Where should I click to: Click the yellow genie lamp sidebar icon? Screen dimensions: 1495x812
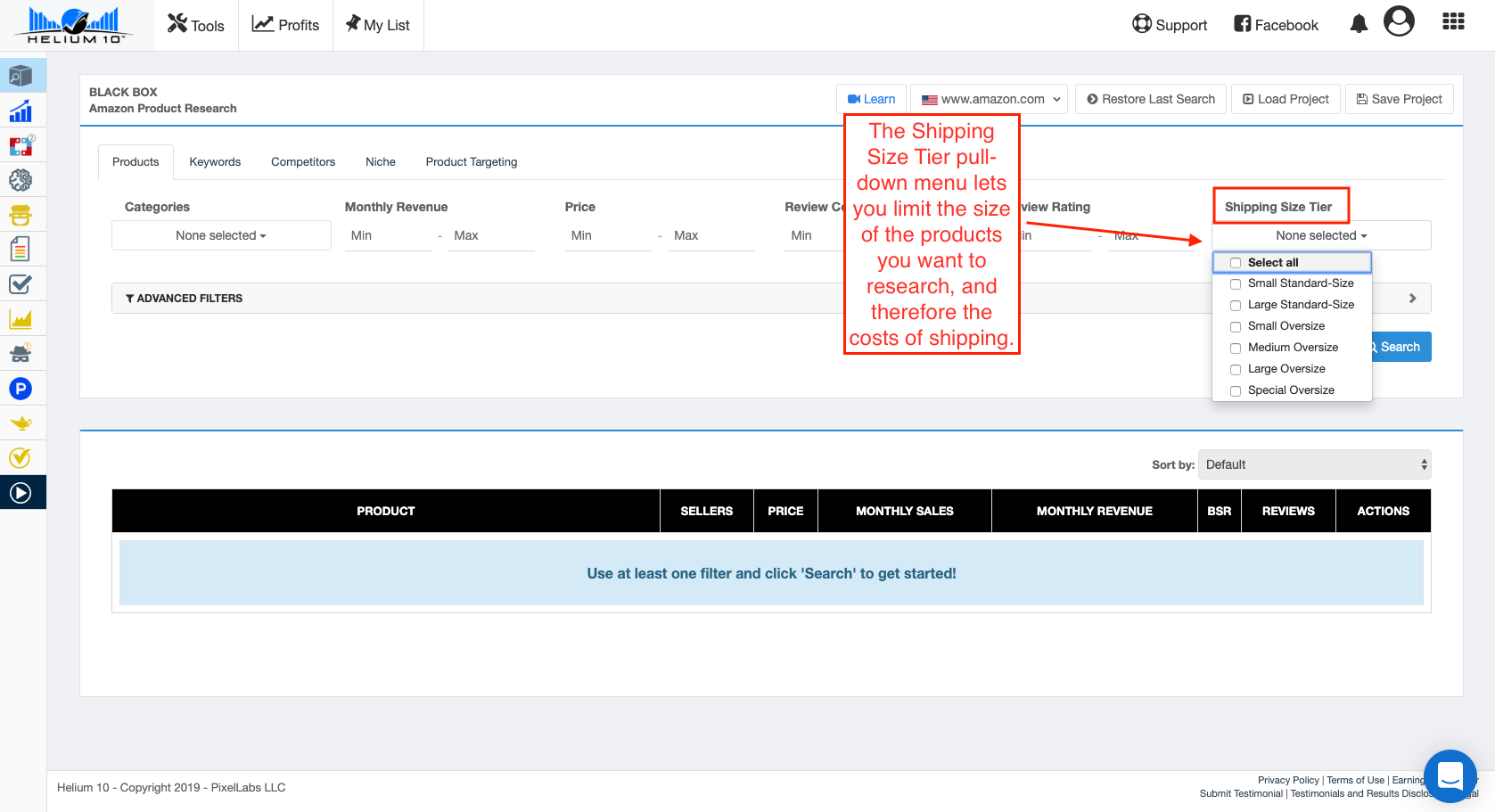click(21, 423)
